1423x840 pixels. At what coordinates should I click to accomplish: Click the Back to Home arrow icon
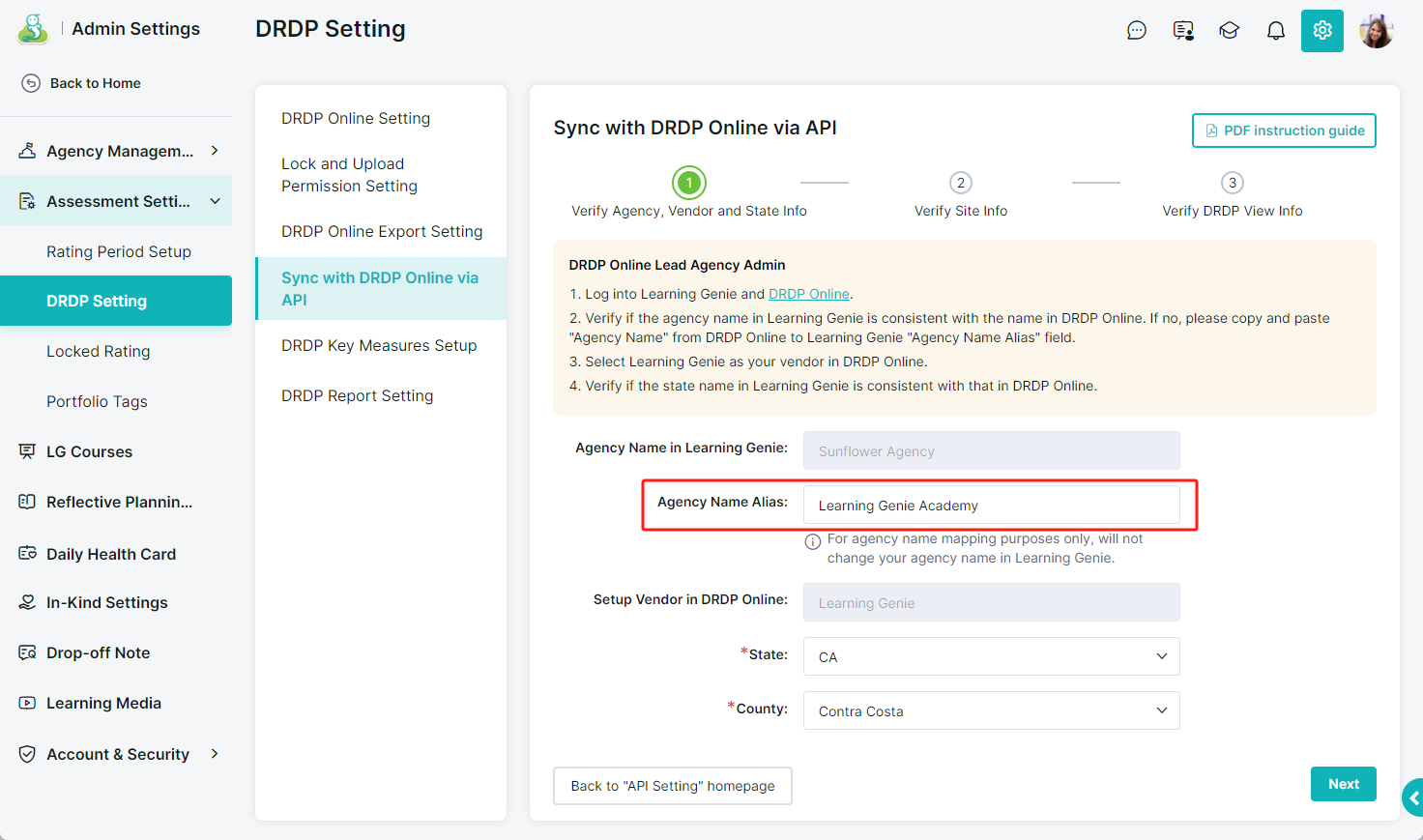click(x=31, y=83)
